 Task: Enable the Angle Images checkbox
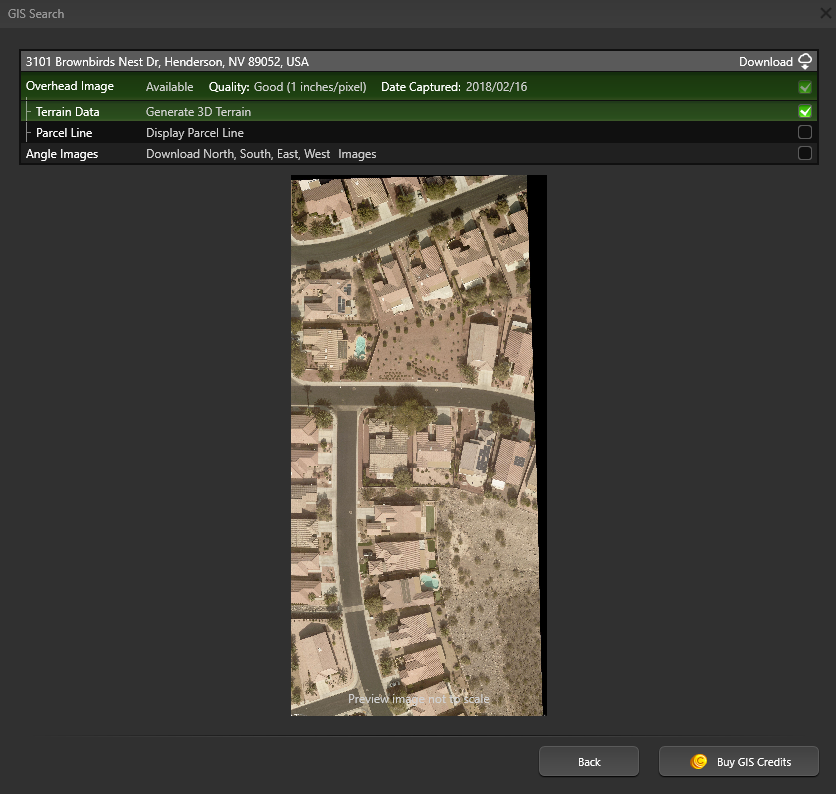click(x=804, y=153)
